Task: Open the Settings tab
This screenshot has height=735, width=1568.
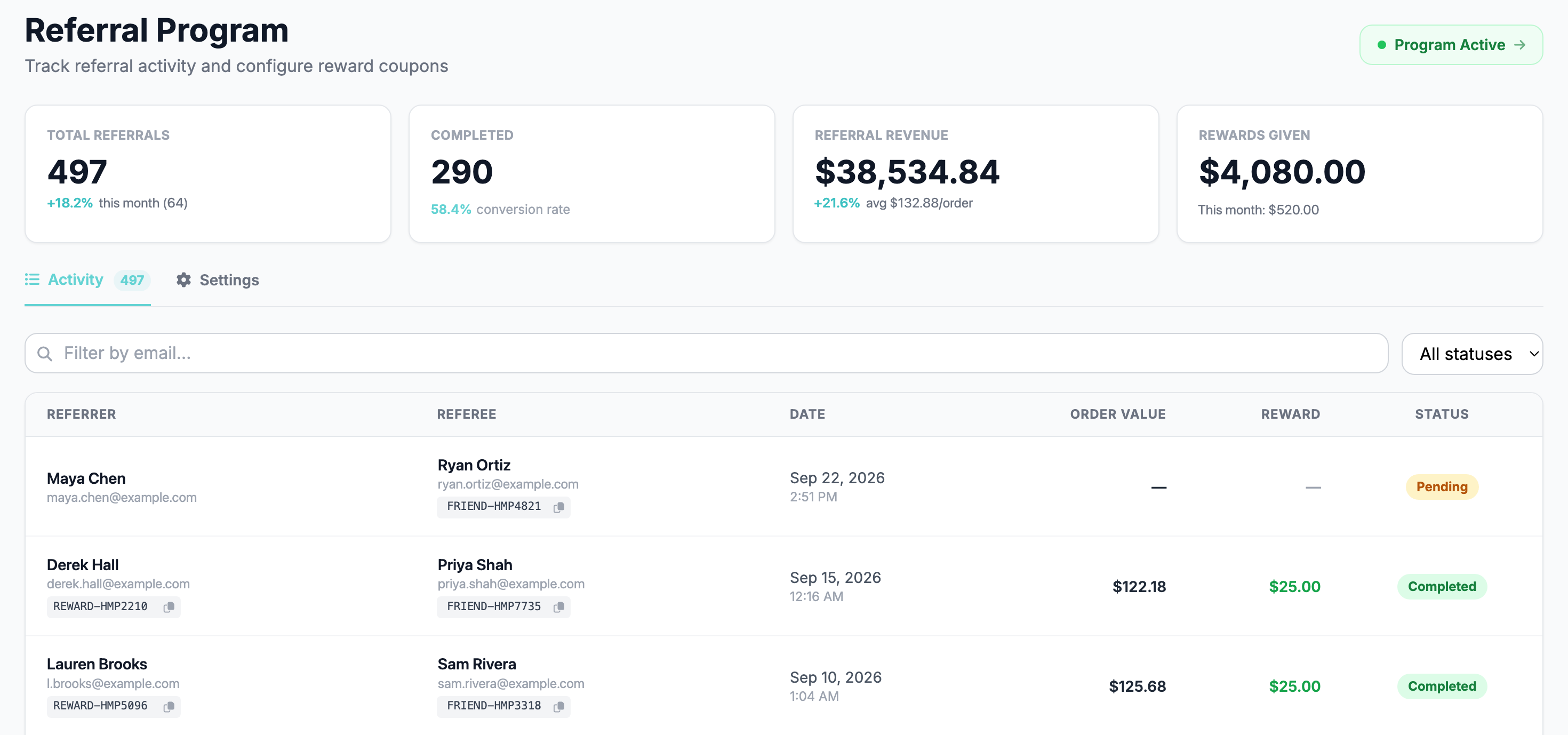Action: 217,279
